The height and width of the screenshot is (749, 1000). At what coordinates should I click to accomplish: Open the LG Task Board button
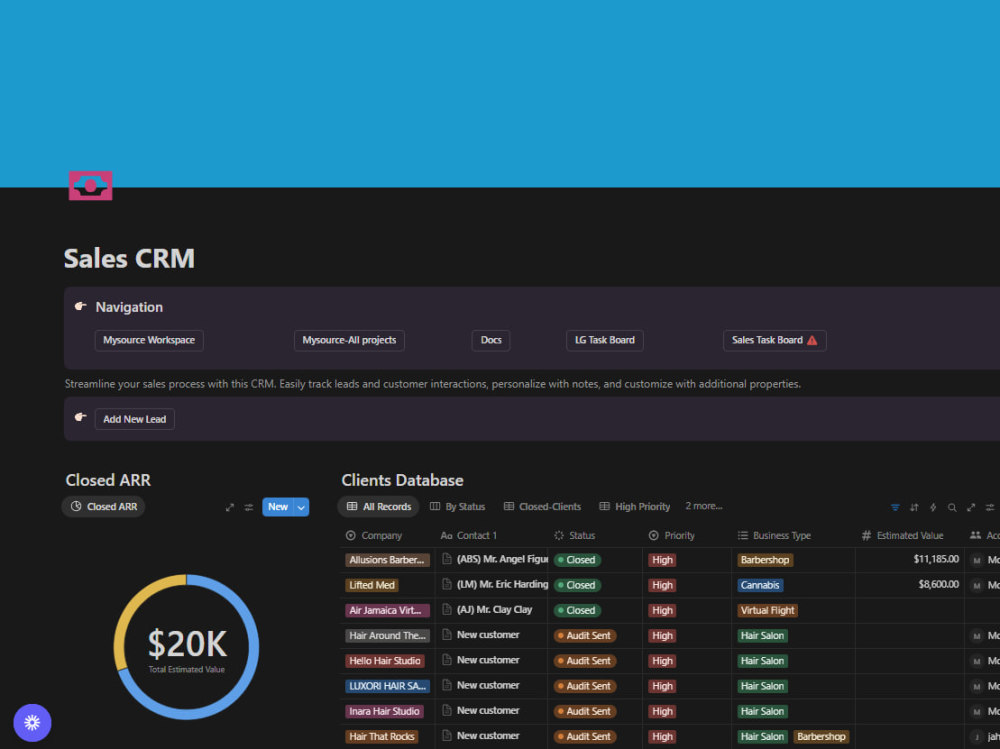[605, 340]
